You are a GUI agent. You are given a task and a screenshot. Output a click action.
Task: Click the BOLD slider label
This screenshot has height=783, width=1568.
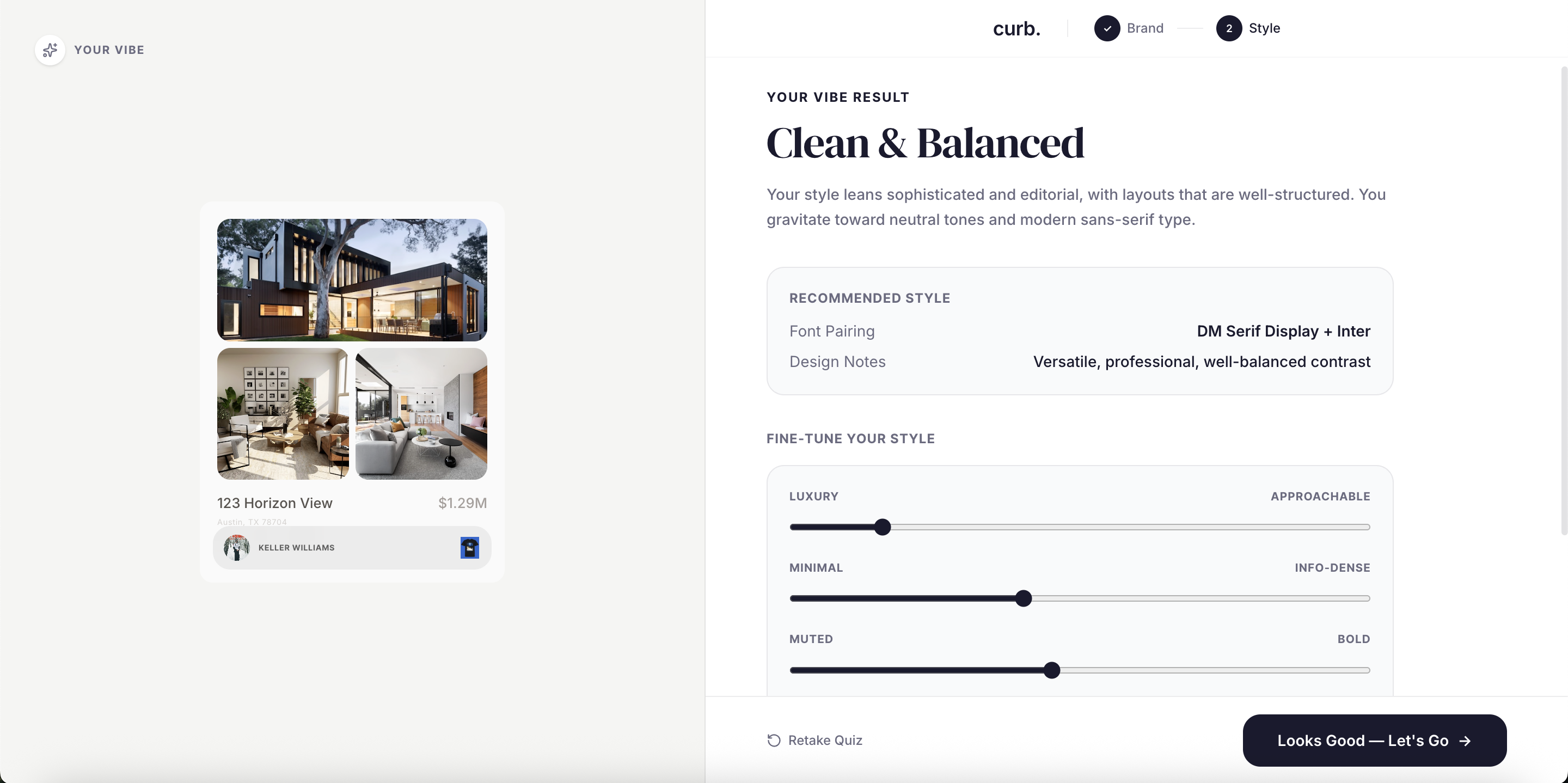point(1353,639)
